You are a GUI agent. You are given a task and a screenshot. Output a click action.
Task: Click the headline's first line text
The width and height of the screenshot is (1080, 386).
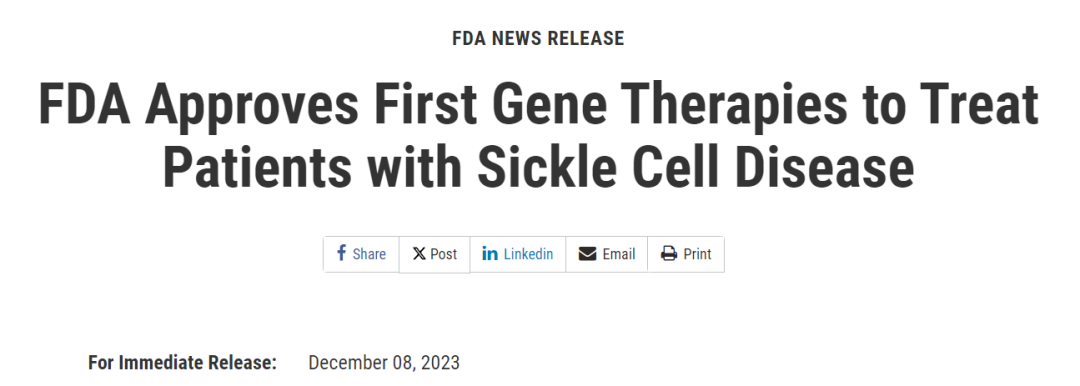538,105
